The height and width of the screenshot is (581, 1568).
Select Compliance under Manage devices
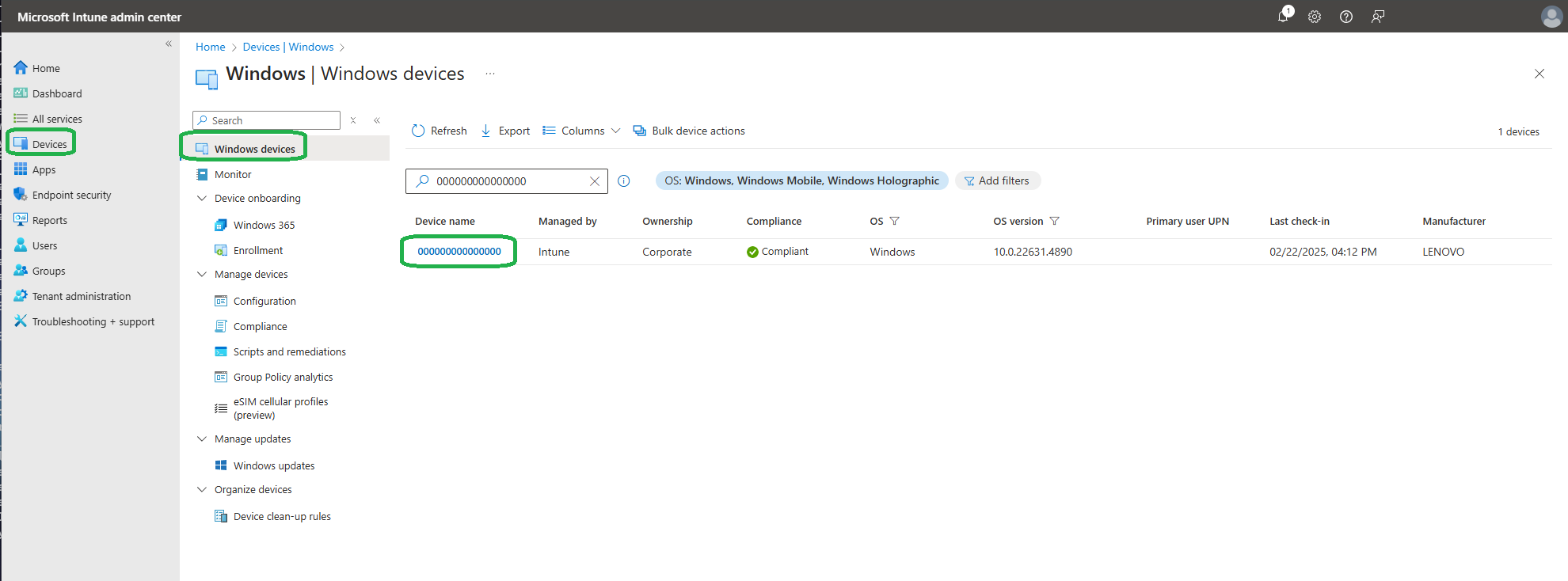point(260,327)
